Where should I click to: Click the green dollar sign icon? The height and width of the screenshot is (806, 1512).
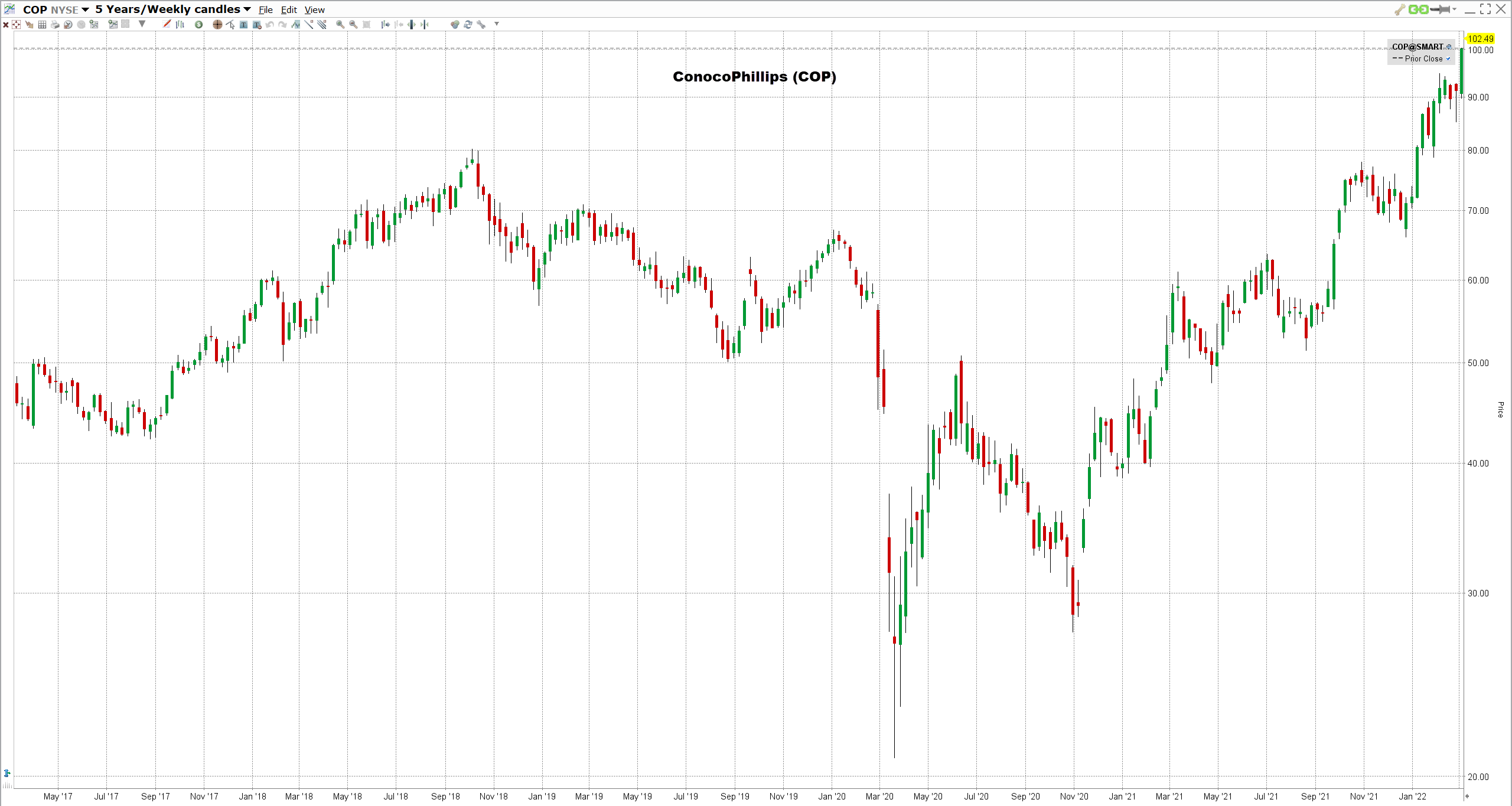coord(198,25)
